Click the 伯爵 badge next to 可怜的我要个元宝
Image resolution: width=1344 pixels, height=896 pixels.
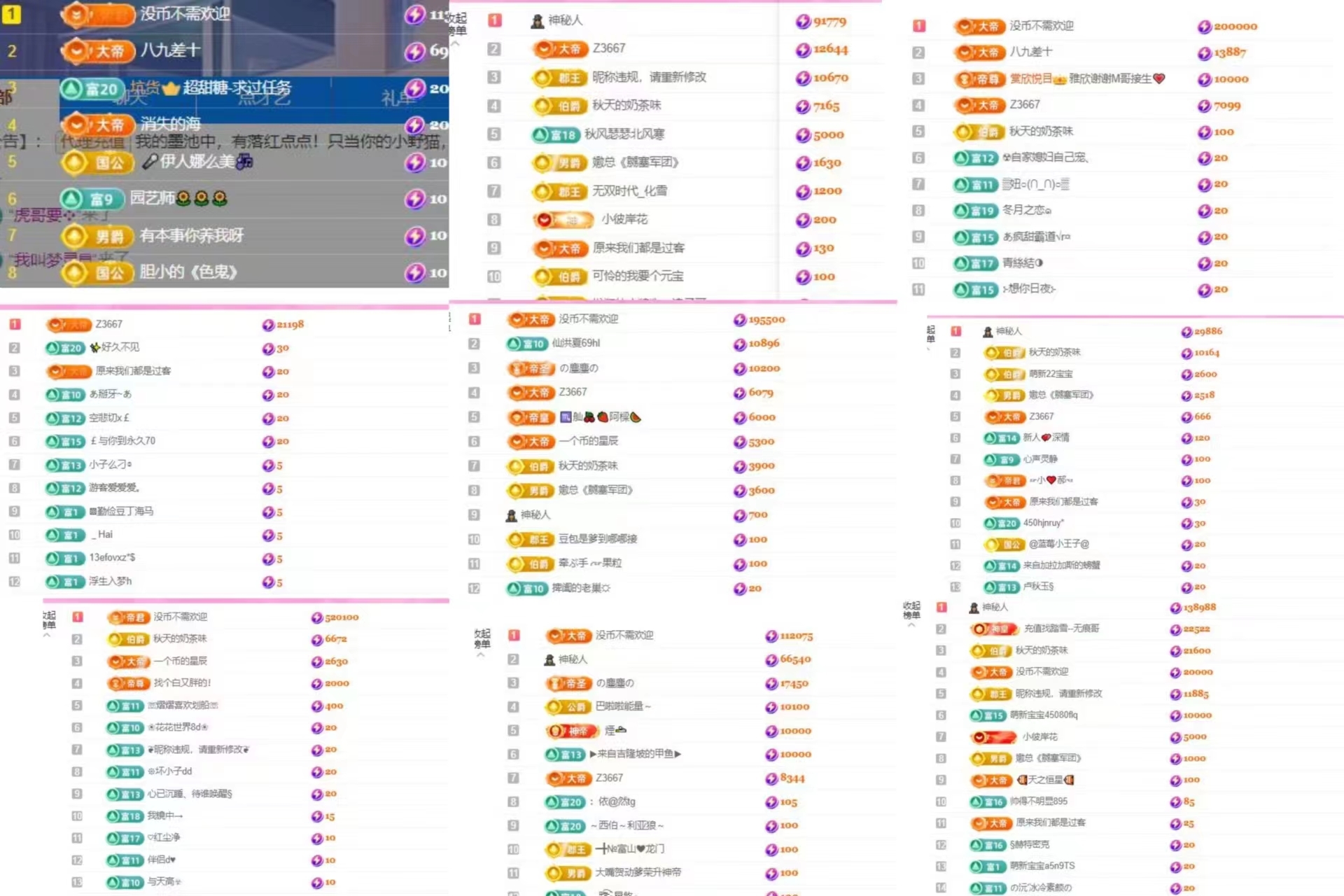coord(559,277)
